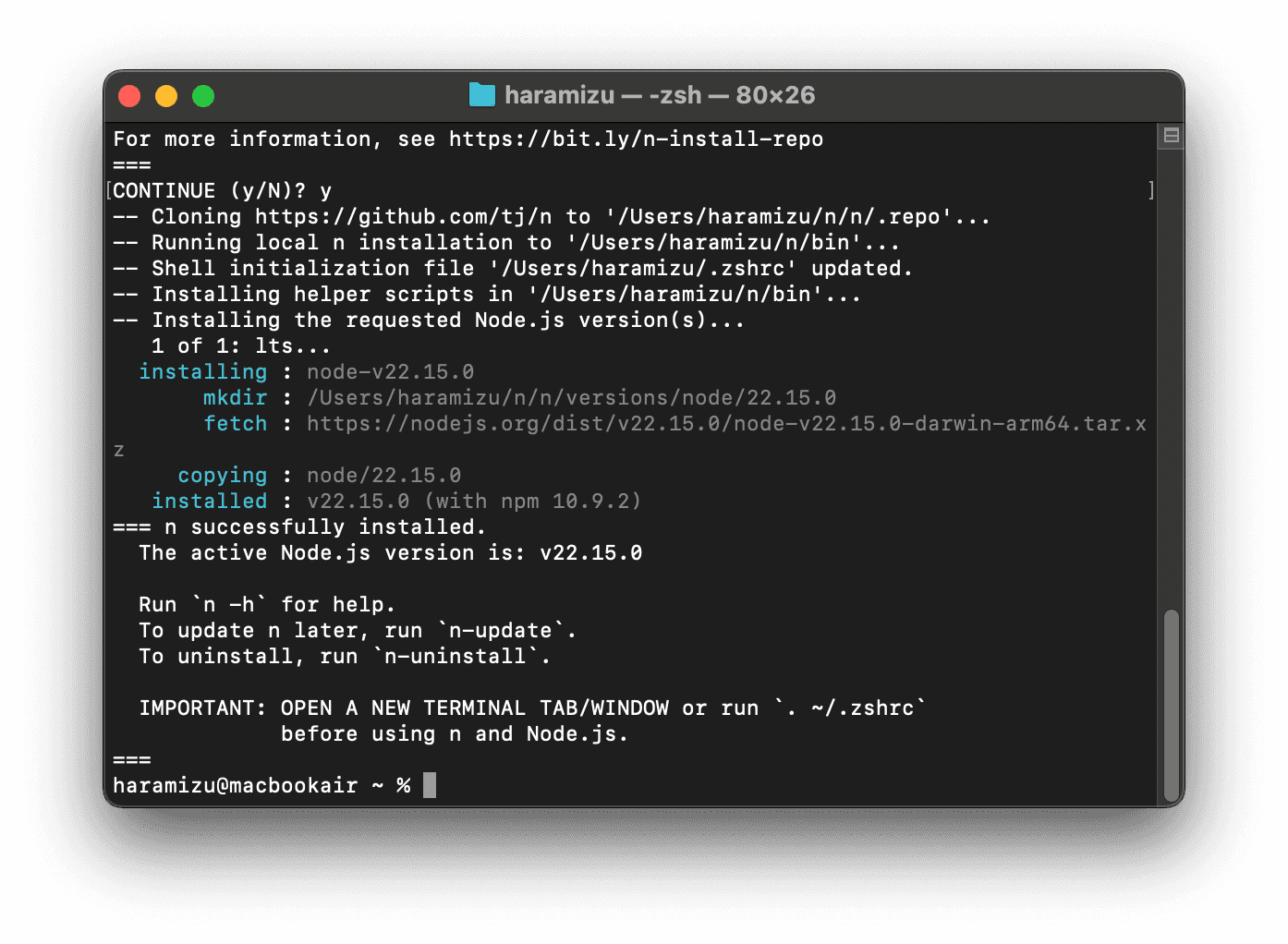This screenshot has width=1288, height=944.
Task: Click the nodejs.org dist download URL
Action: point(726,424)
